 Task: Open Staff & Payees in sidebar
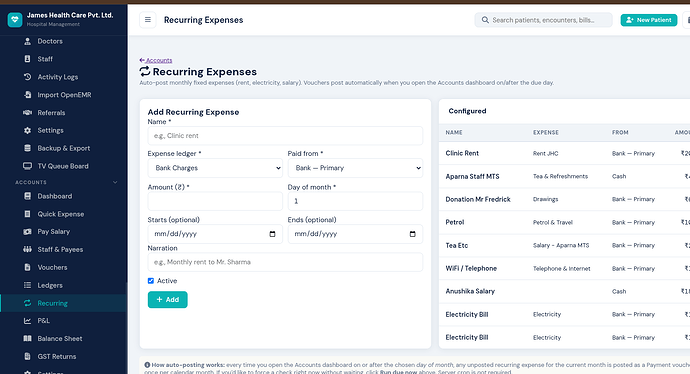[60, 249]
